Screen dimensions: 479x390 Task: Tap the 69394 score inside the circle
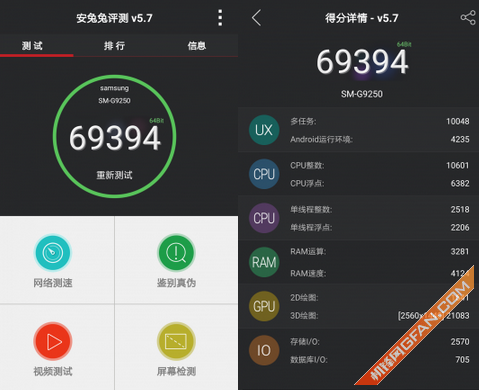115,138
